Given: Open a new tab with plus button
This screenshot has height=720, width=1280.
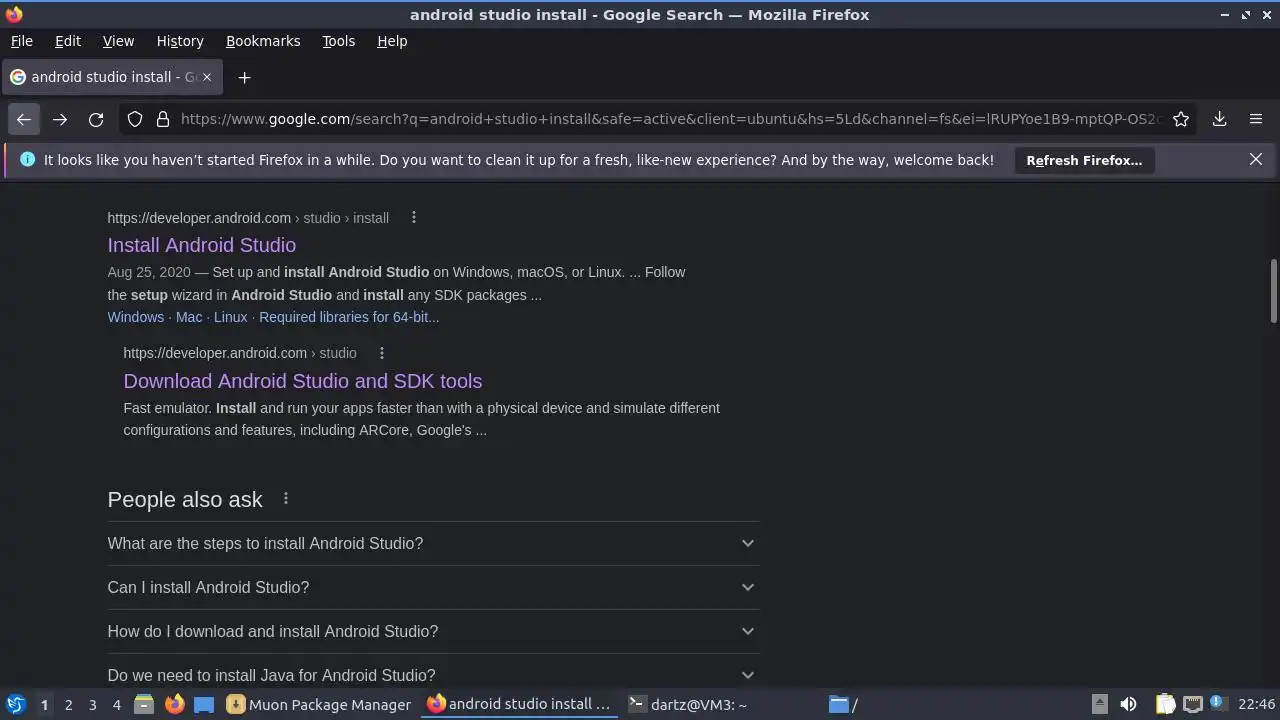Looking at the screenshot, I should point(244,77).
